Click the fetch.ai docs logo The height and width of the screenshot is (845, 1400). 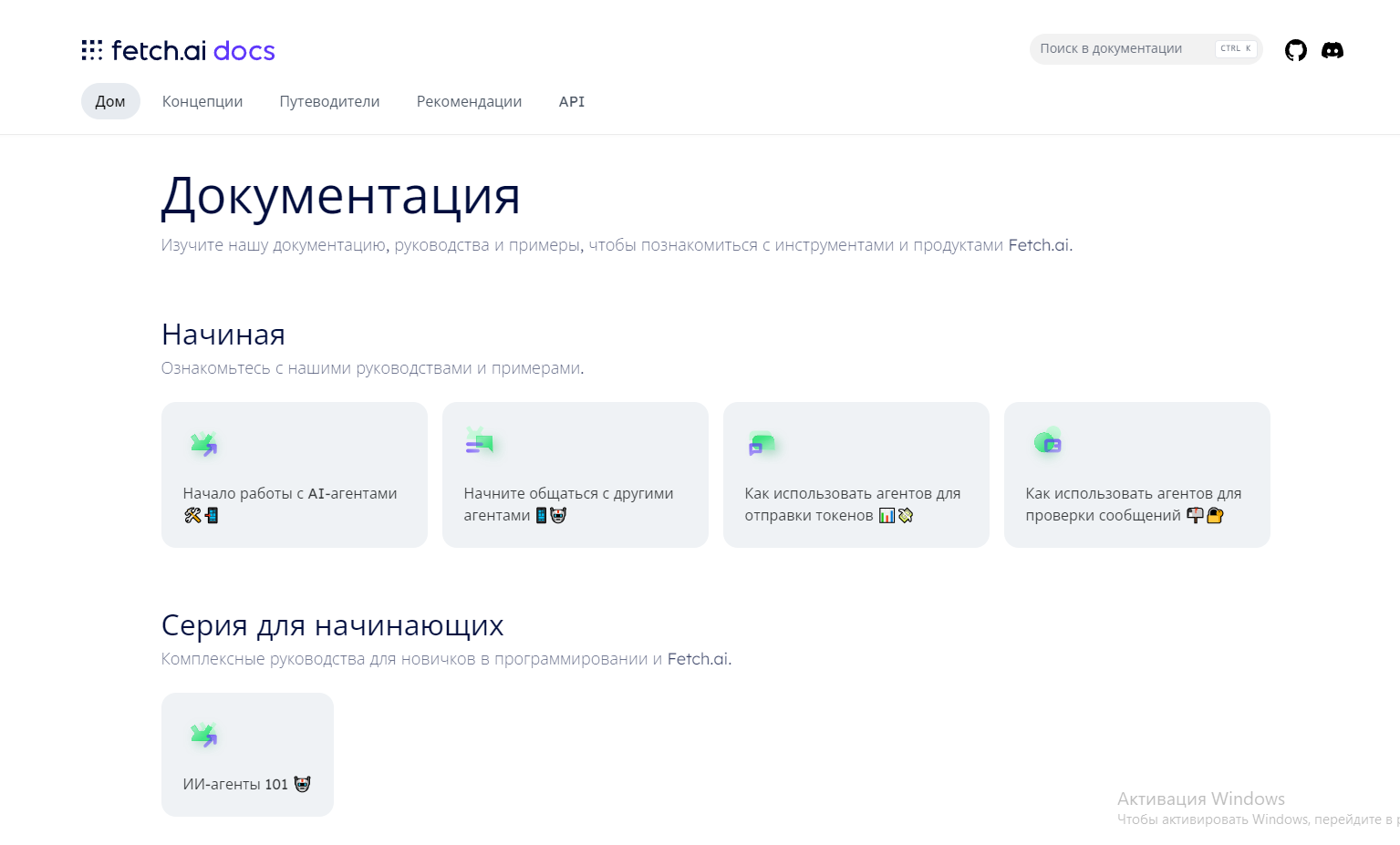(178, 50)
